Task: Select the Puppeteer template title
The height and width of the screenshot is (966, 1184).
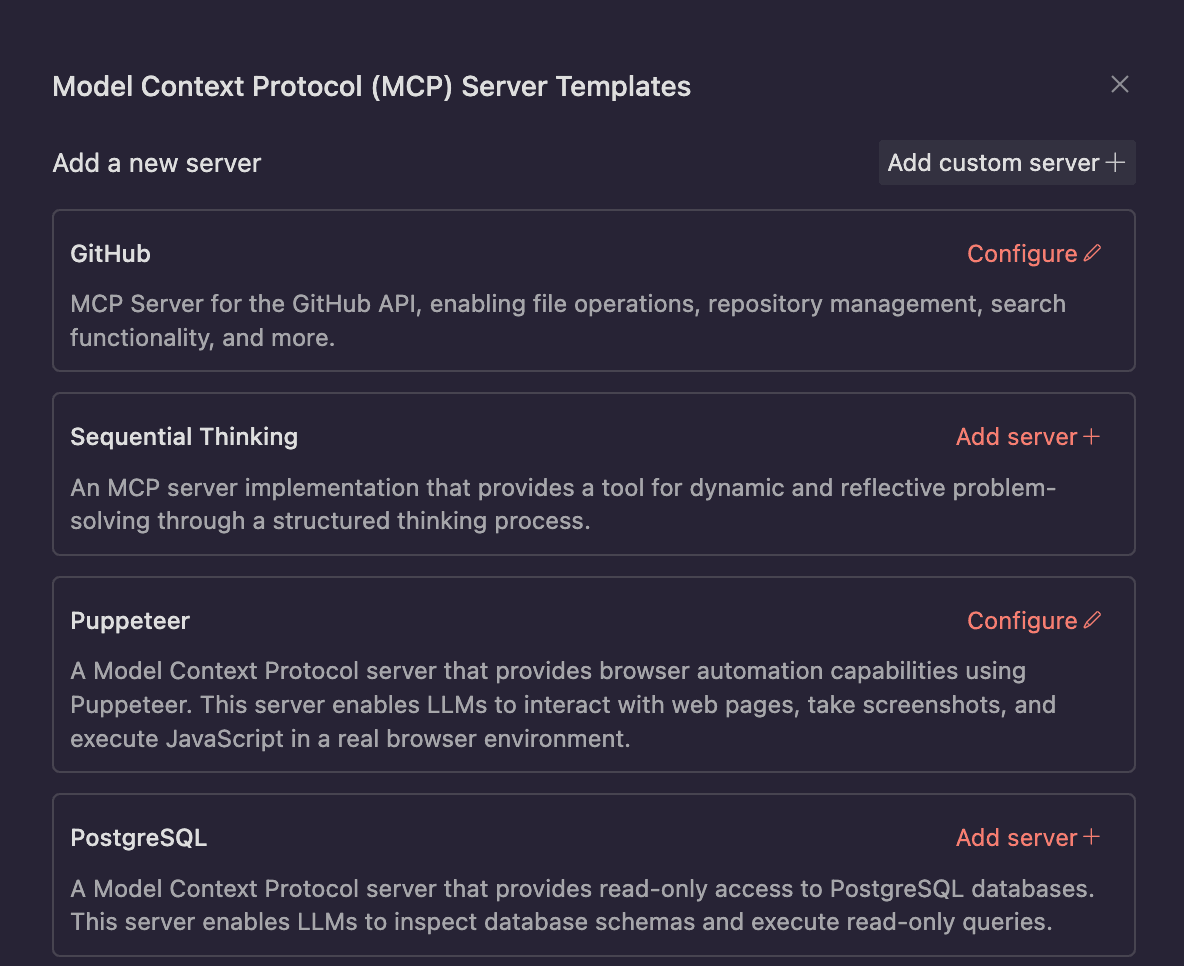Action: pyautogui.click(x=130, y=621)
